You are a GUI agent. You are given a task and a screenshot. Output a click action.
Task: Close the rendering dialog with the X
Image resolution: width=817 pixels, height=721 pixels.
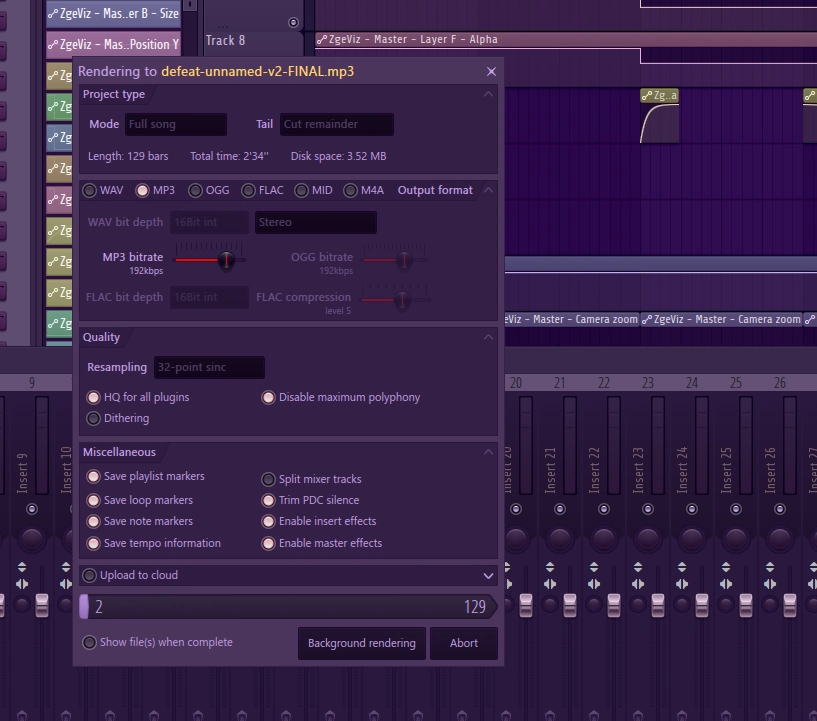pyautogui.click(x=491, y=72)
